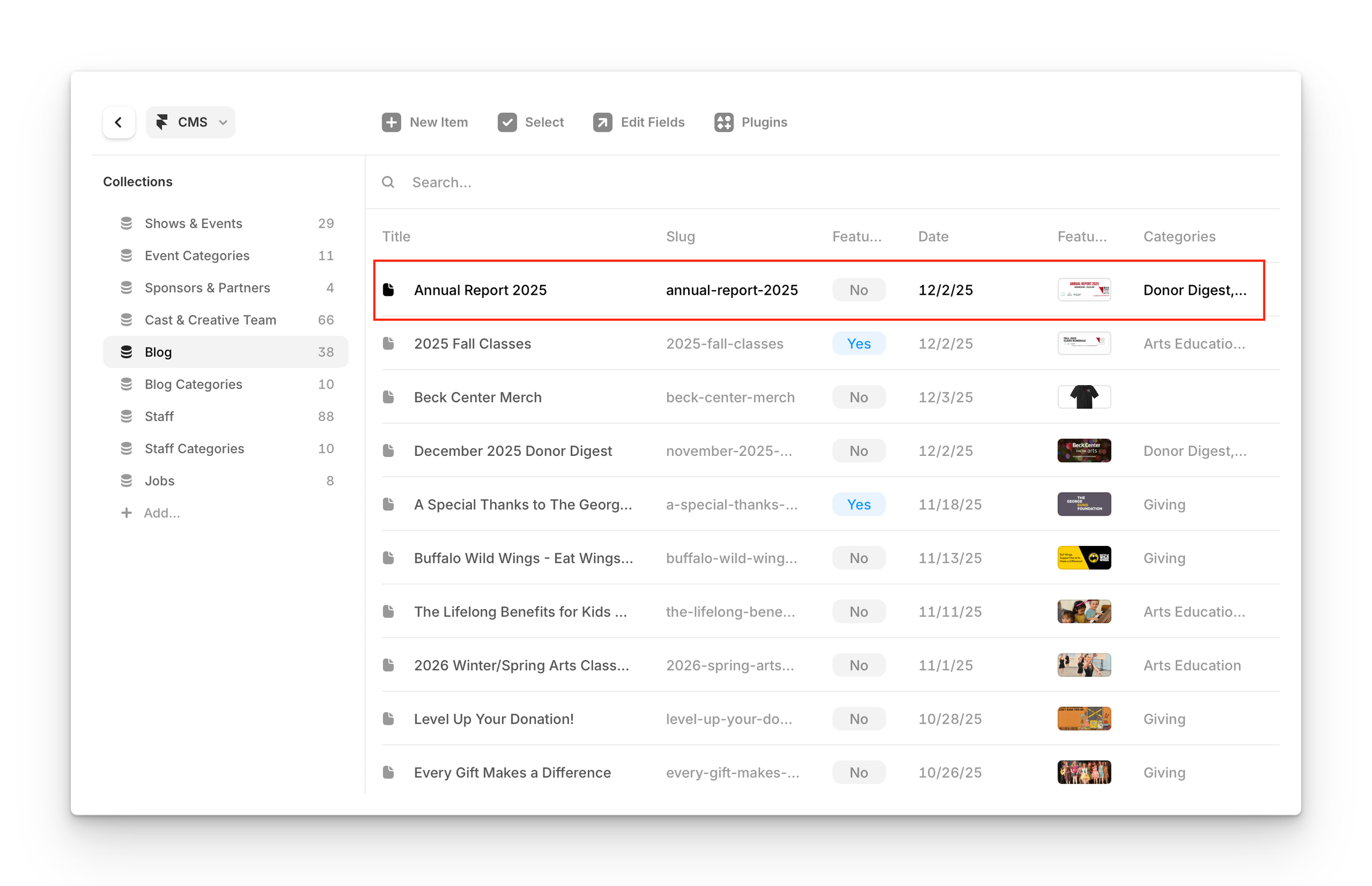Select the Staff collection

pyautogui.click(x=159, y=416)
